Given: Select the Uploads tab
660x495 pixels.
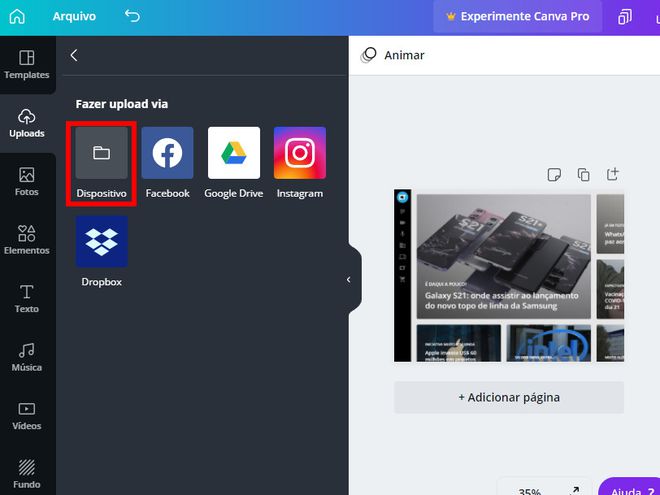Looking at the screenshot, I should click(x=27, y=123).
